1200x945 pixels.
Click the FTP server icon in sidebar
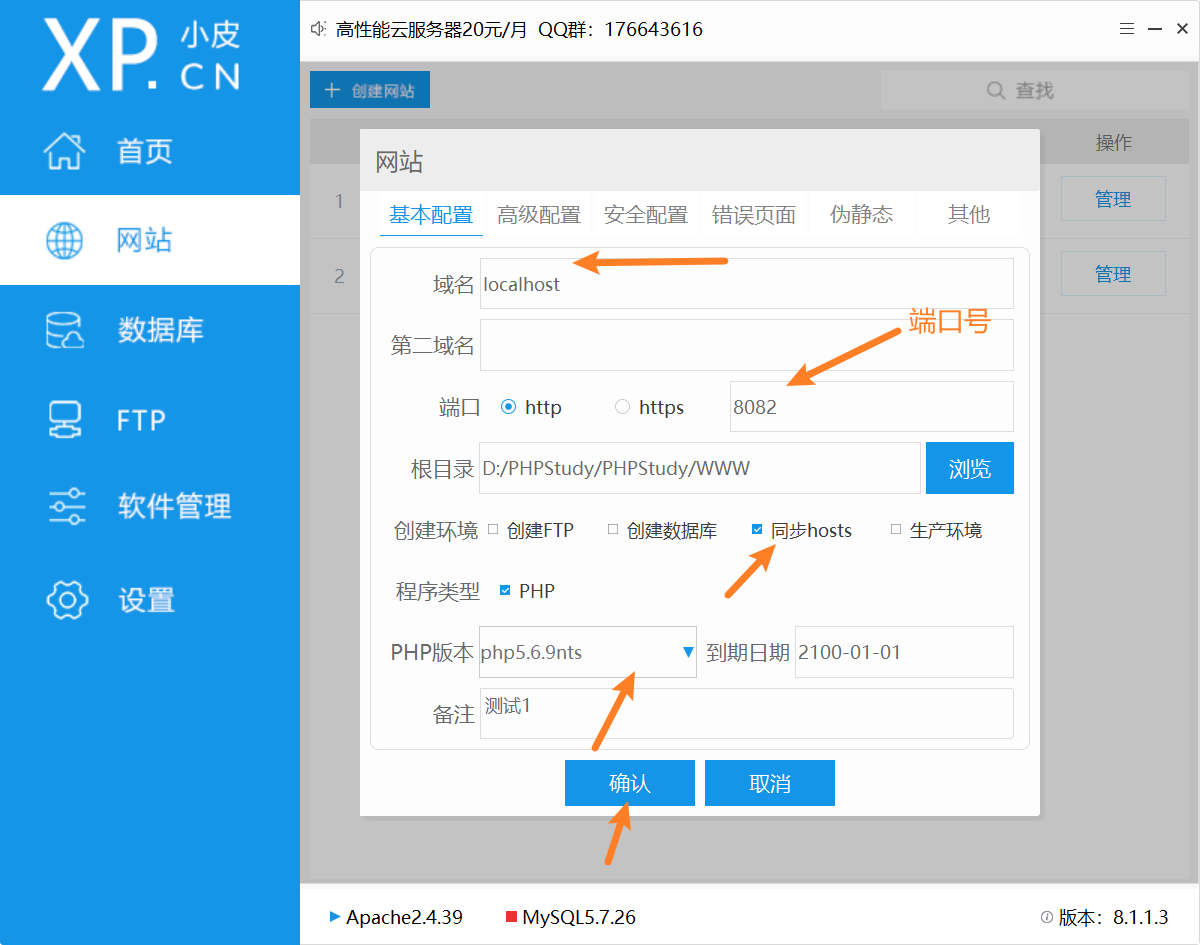[x=65, y=419]
